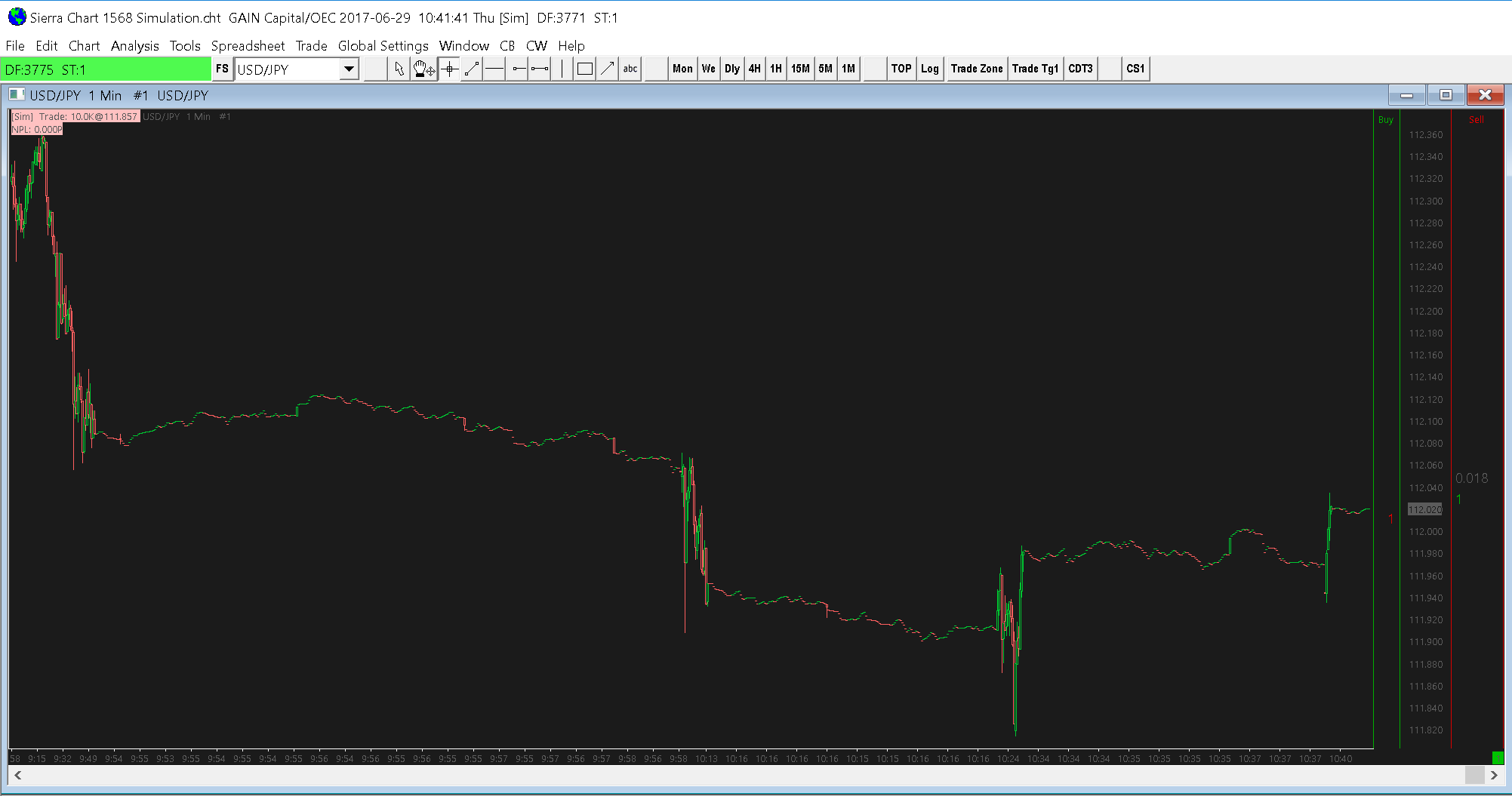Click the 111.820 price scale label
Screen dimensions: 1512x796
point(1425,730)
